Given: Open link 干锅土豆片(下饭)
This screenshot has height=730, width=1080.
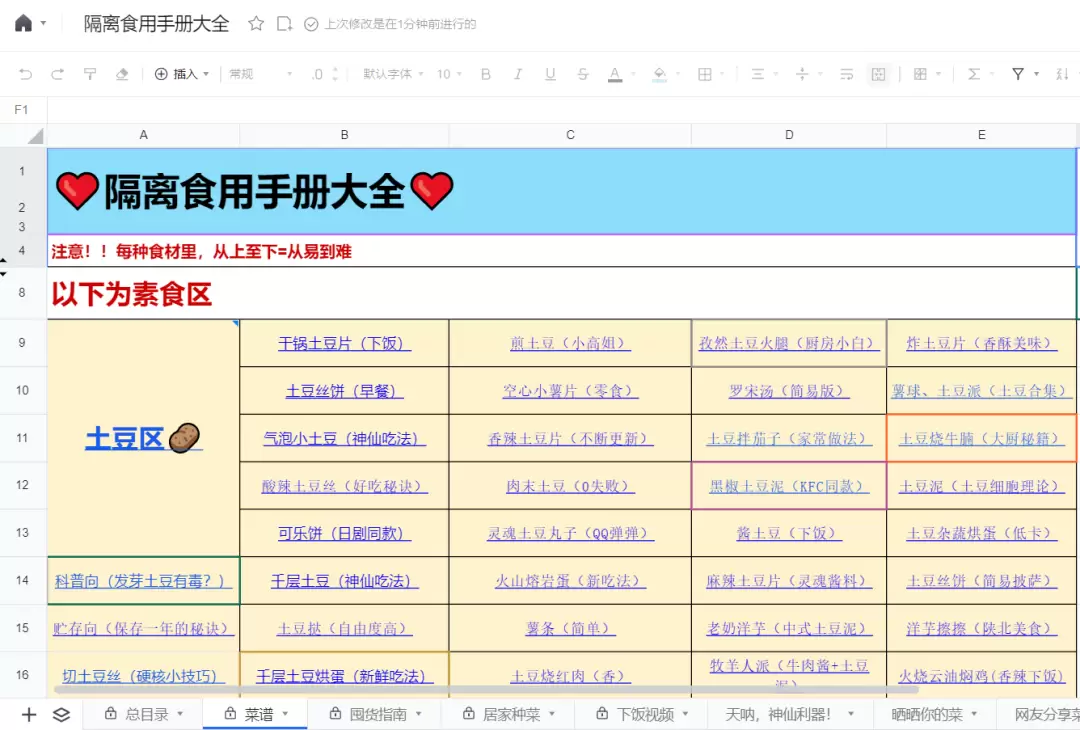Looking at the screenshot, I should tap(344, 343).
